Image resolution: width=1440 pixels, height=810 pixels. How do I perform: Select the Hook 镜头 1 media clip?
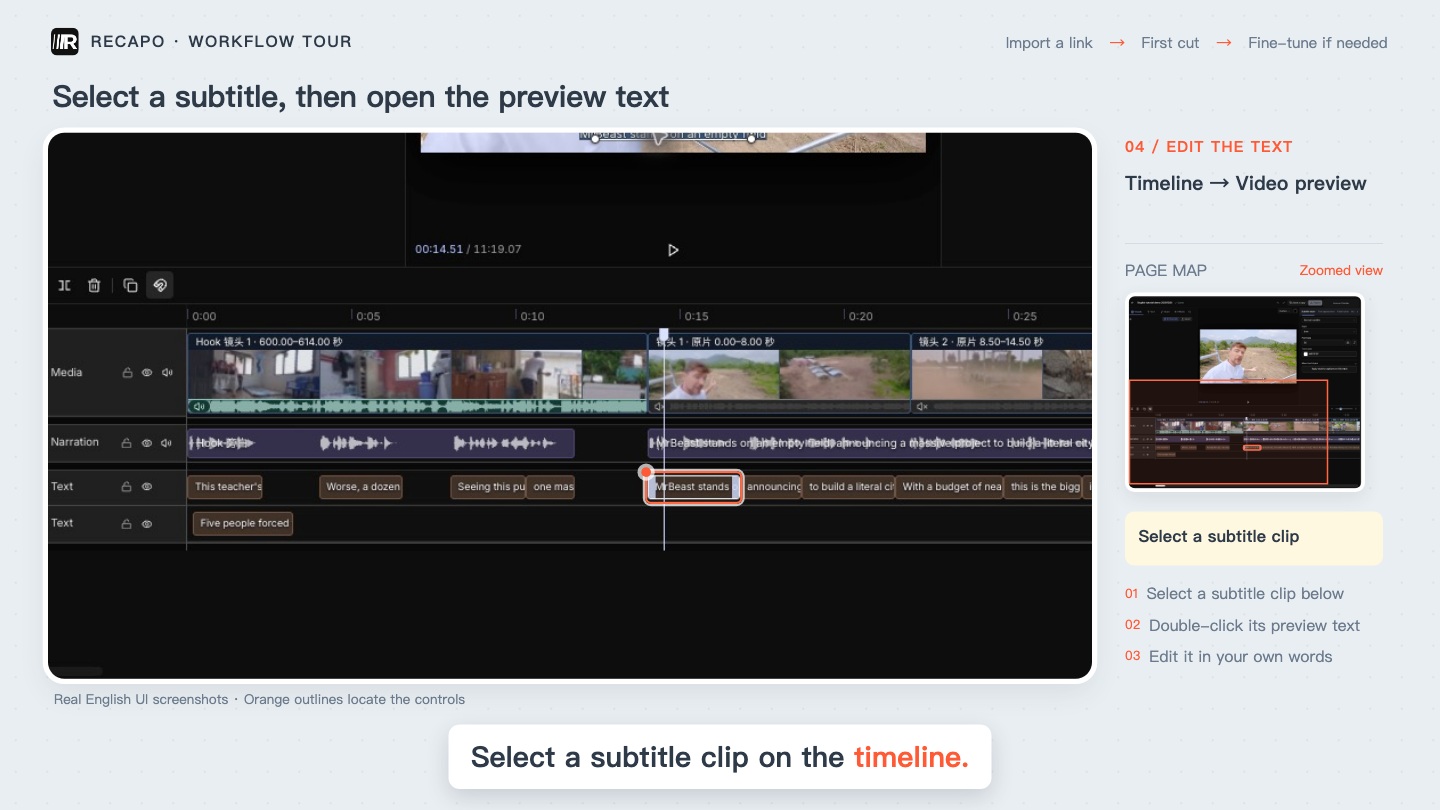(417, 373)
